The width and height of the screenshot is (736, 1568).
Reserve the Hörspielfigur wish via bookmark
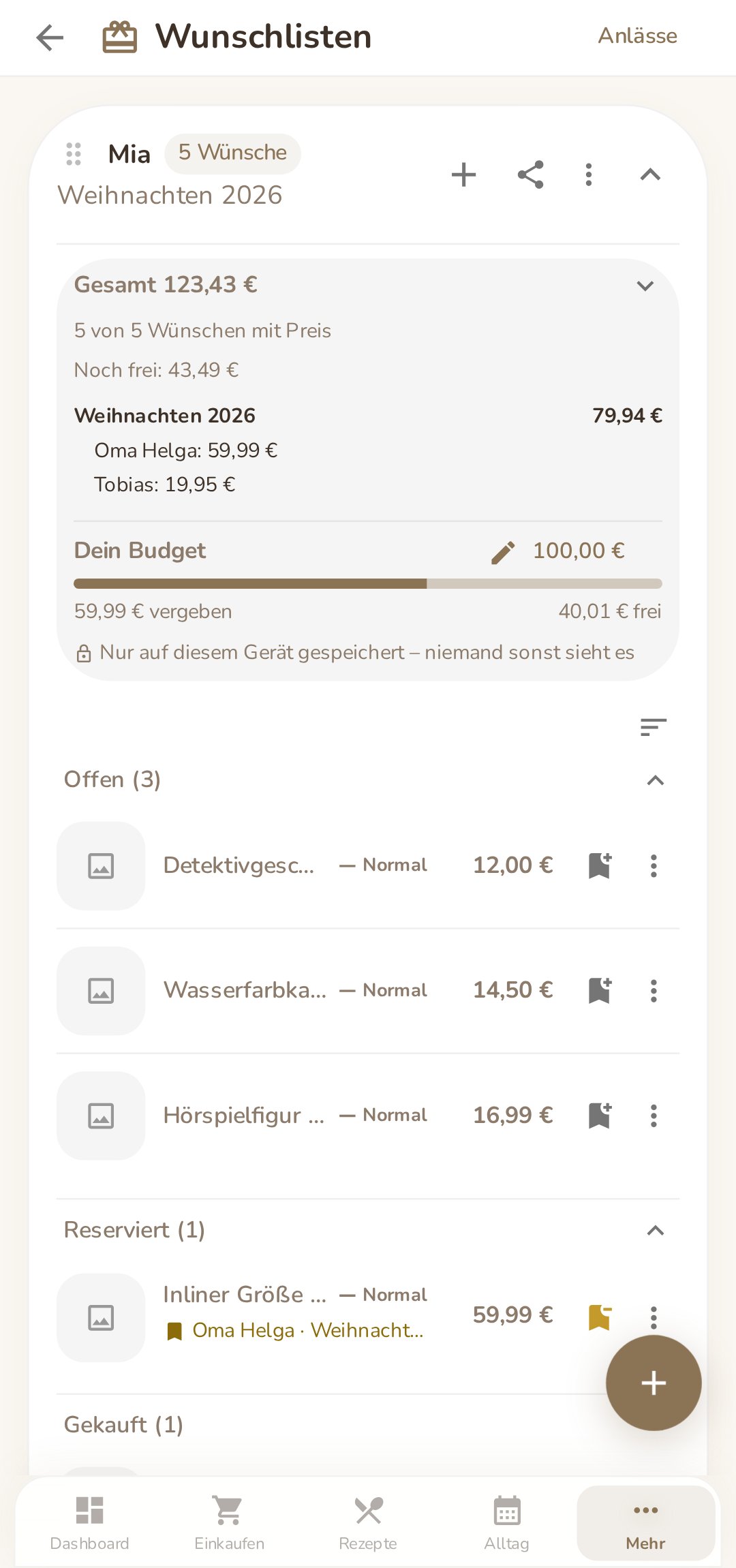600,1116
